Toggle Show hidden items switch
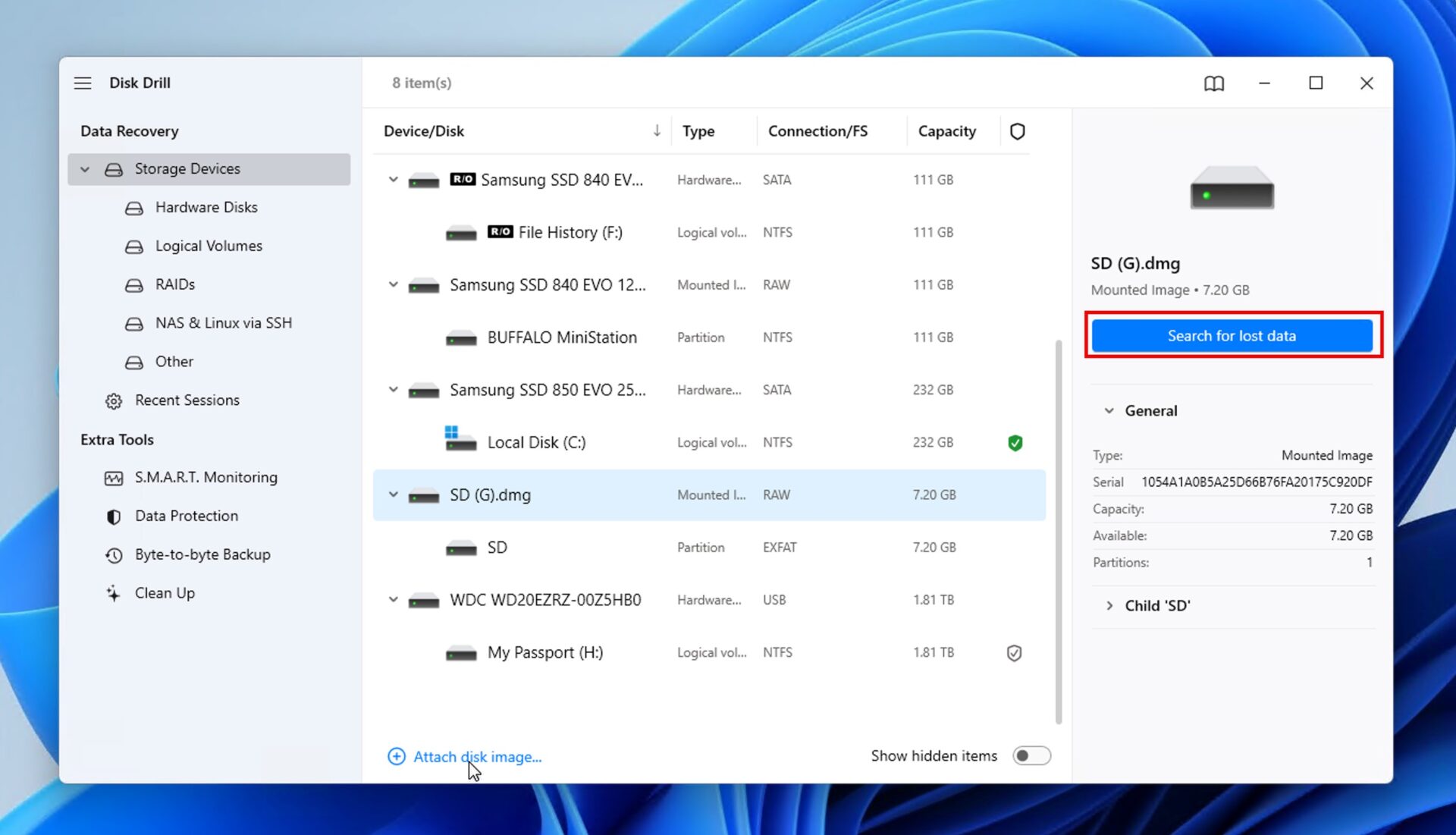 click(1031, 755)
